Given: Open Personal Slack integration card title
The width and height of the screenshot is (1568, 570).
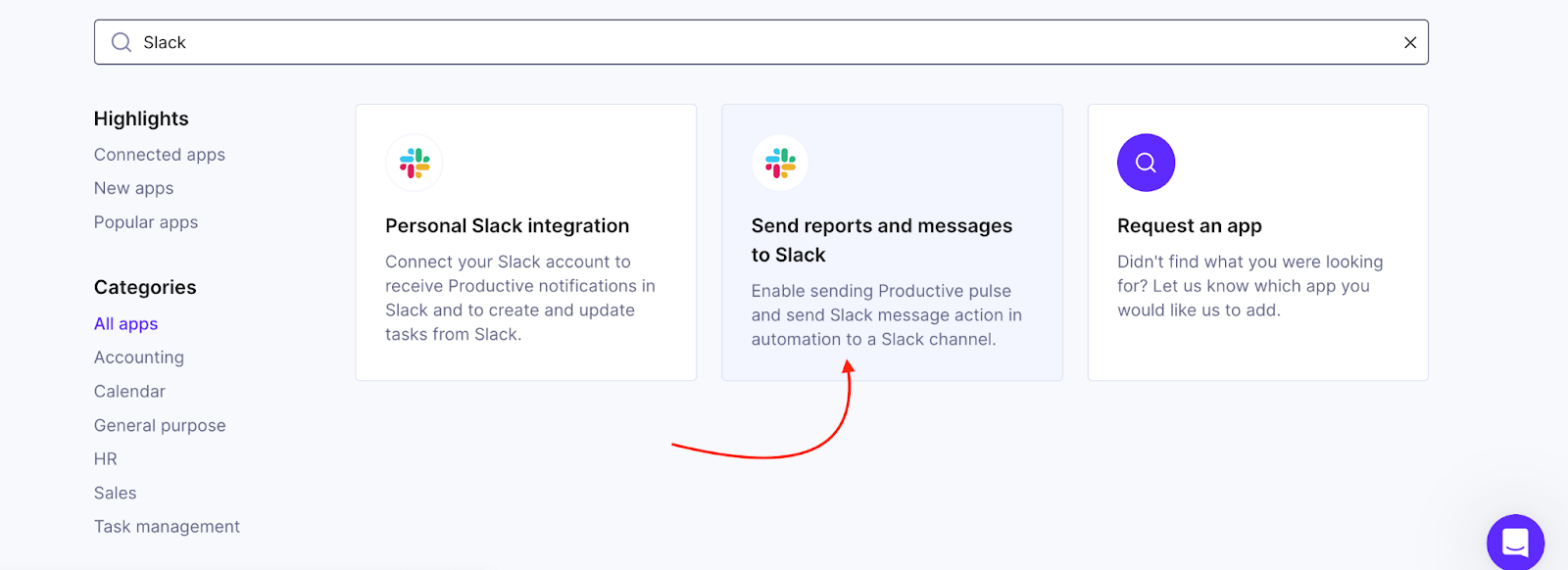Looking at the screenshot, I should (508, 226).
